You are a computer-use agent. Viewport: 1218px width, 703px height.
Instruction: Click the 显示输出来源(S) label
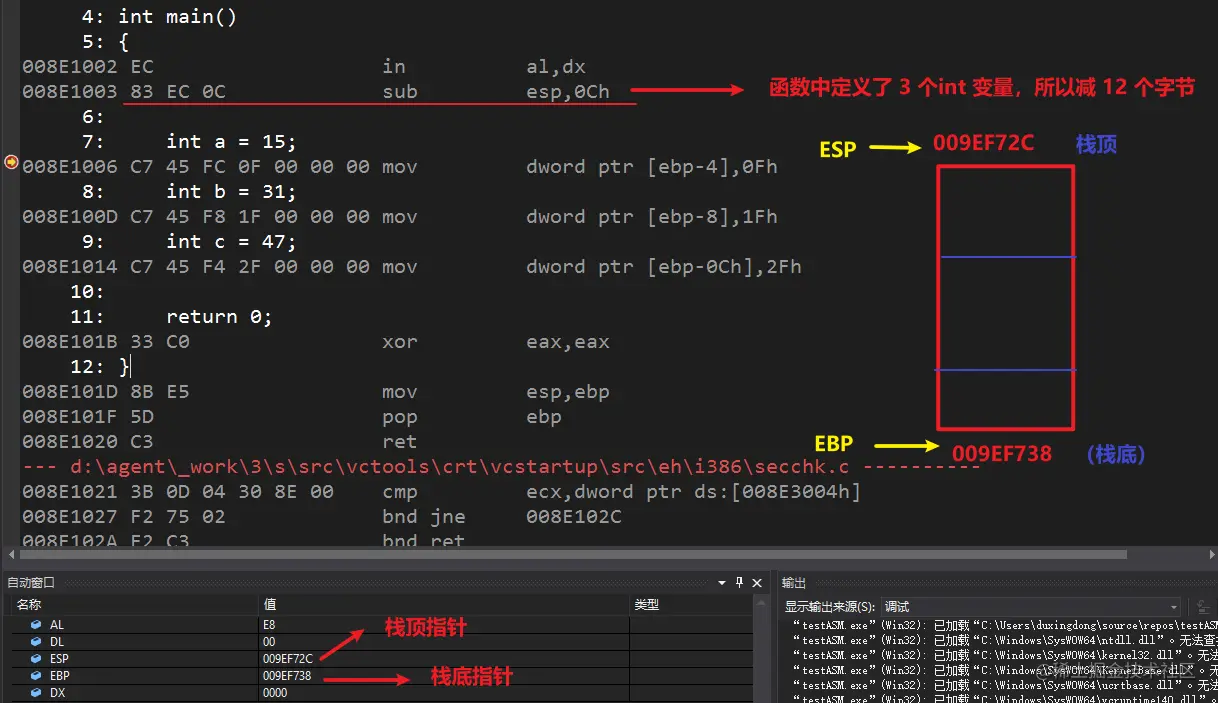pos(830,606)
